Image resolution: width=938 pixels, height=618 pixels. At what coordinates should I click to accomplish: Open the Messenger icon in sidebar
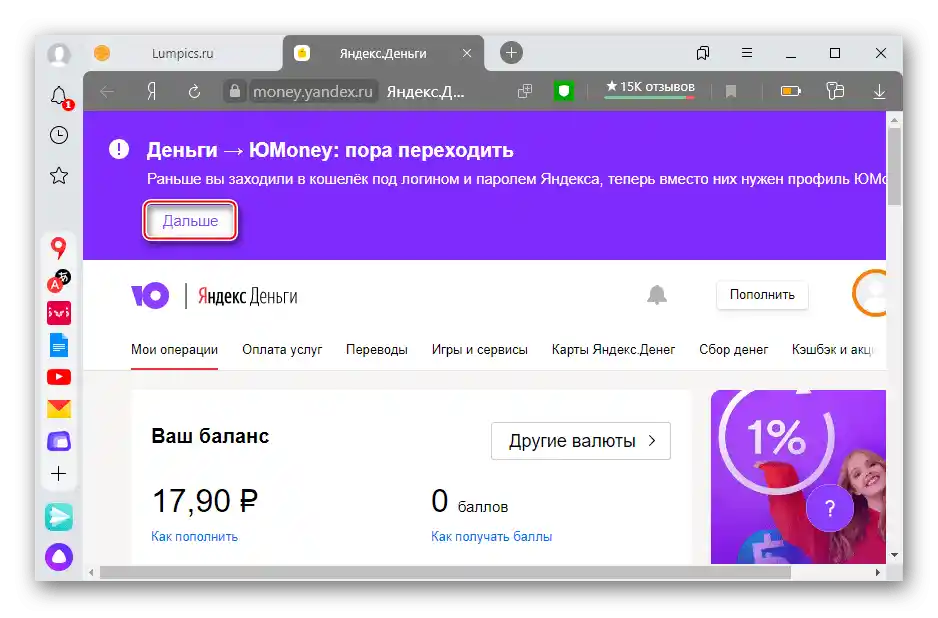59,517
